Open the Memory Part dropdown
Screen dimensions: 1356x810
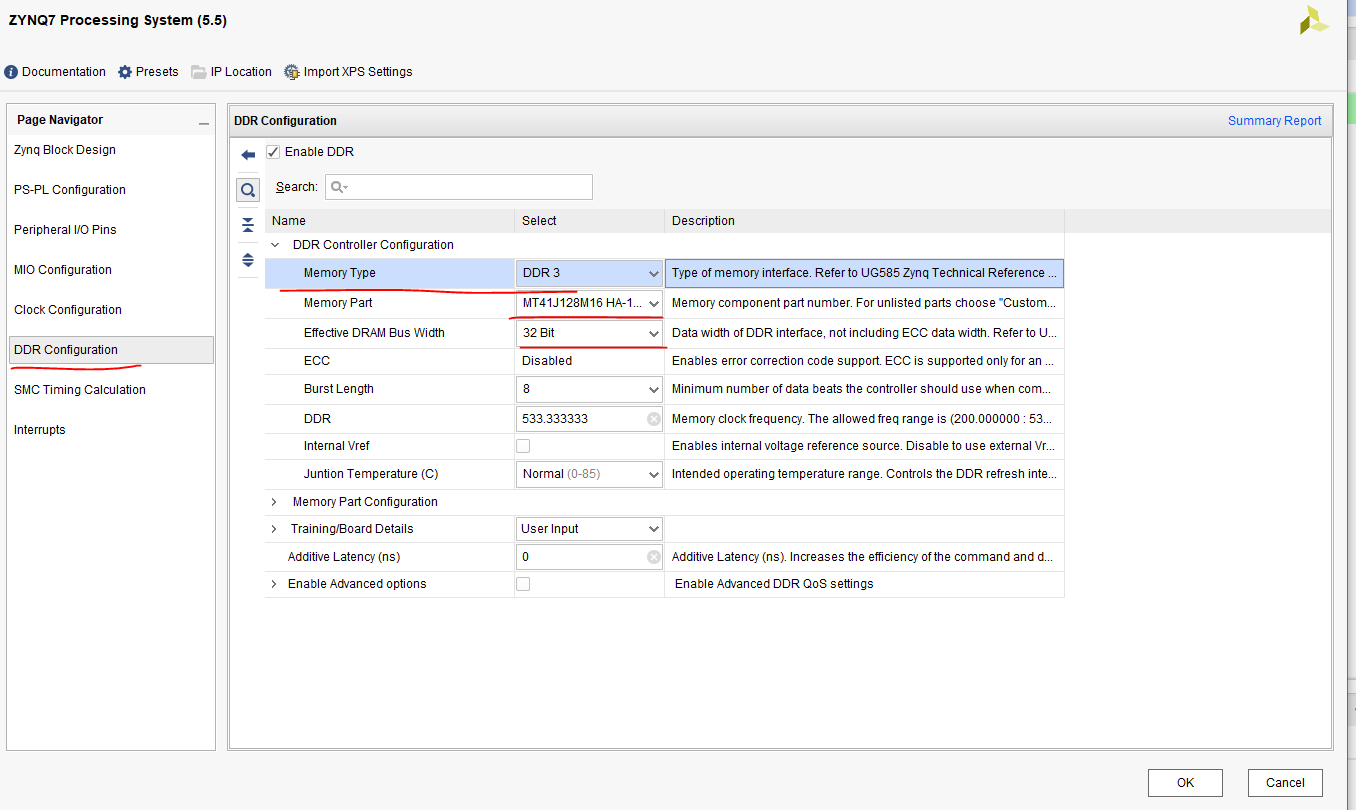point(589,303)
